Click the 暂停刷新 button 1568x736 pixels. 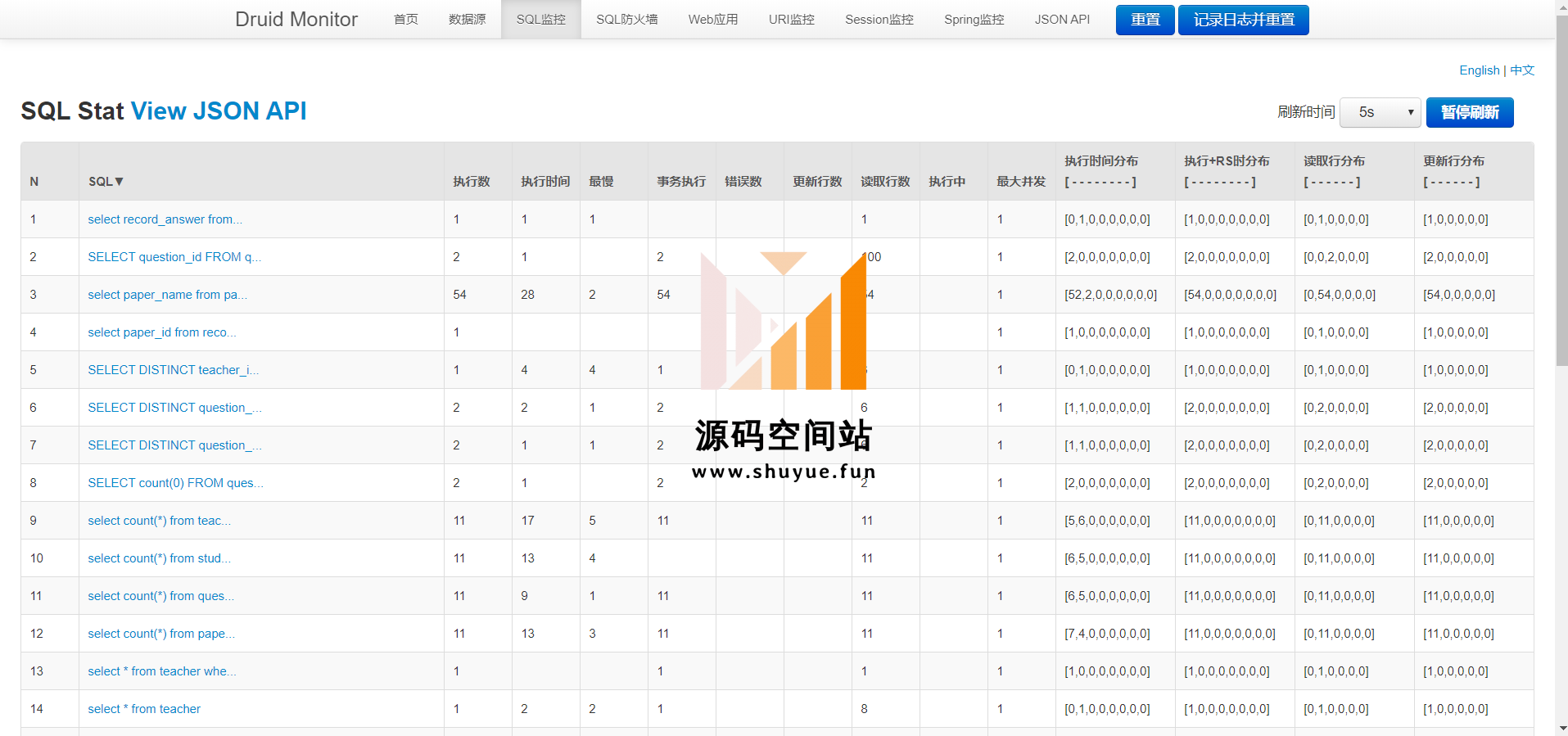1470,112
